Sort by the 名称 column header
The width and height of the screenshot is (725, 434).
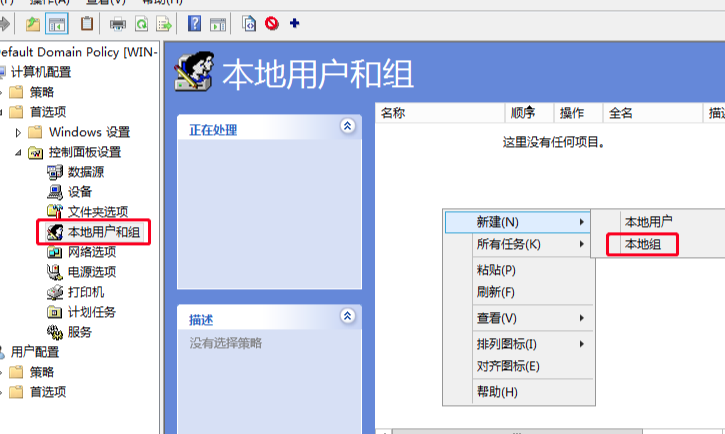(x=393, y=113)
